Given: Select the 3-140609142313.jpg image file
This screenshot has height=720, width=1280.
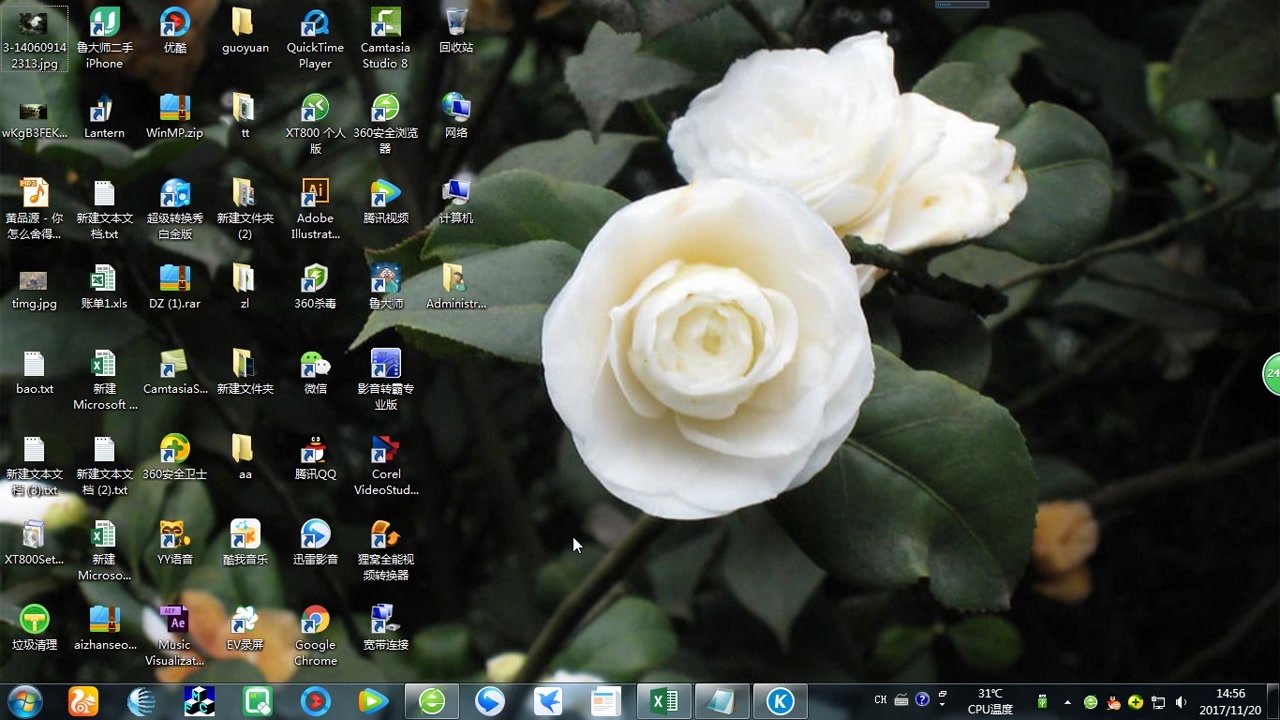Looking at the screenshot, I should (x=34, y=38).
